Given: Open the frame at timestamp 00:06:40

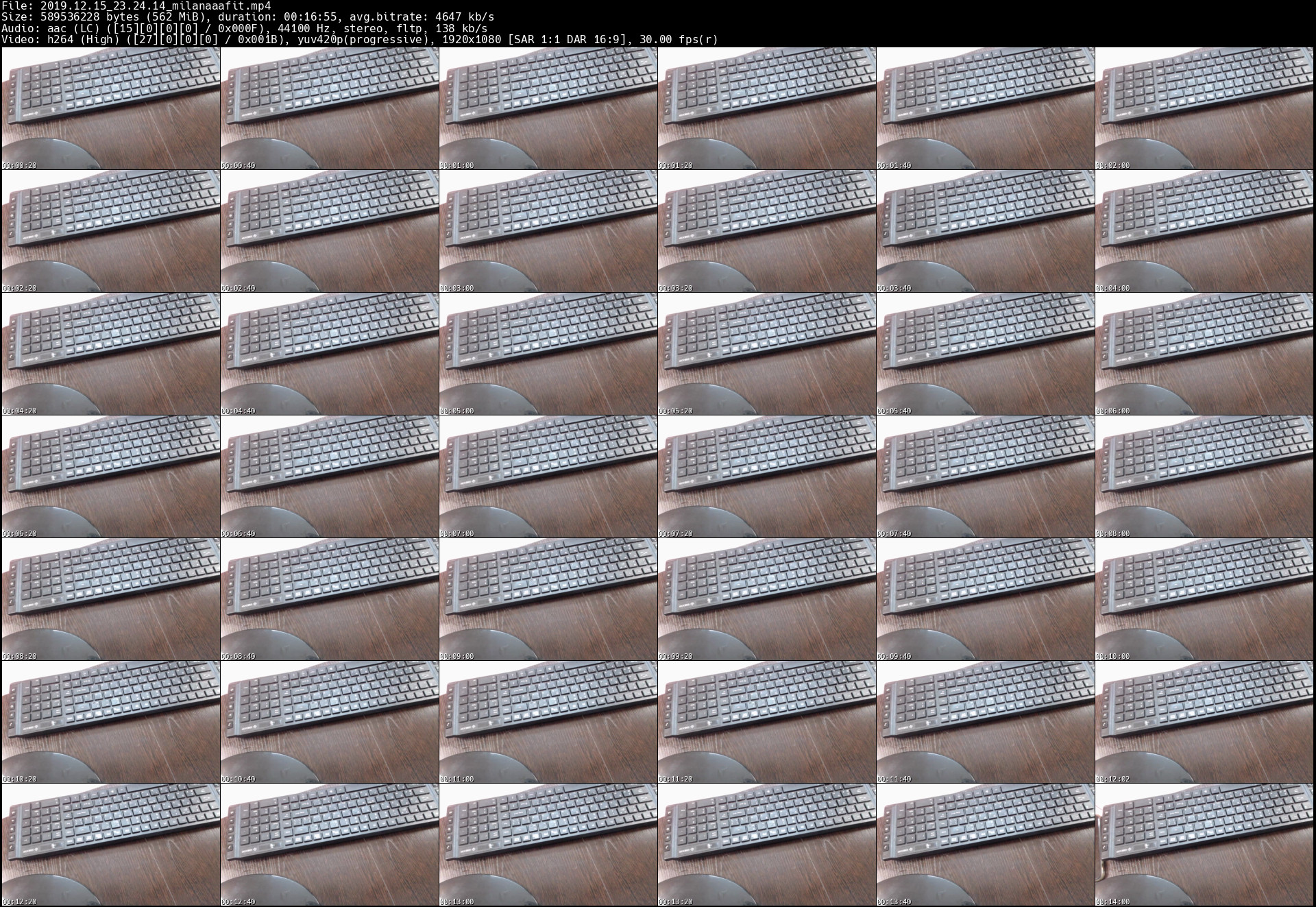Looking at the screenshot, I should pos(330,476).
